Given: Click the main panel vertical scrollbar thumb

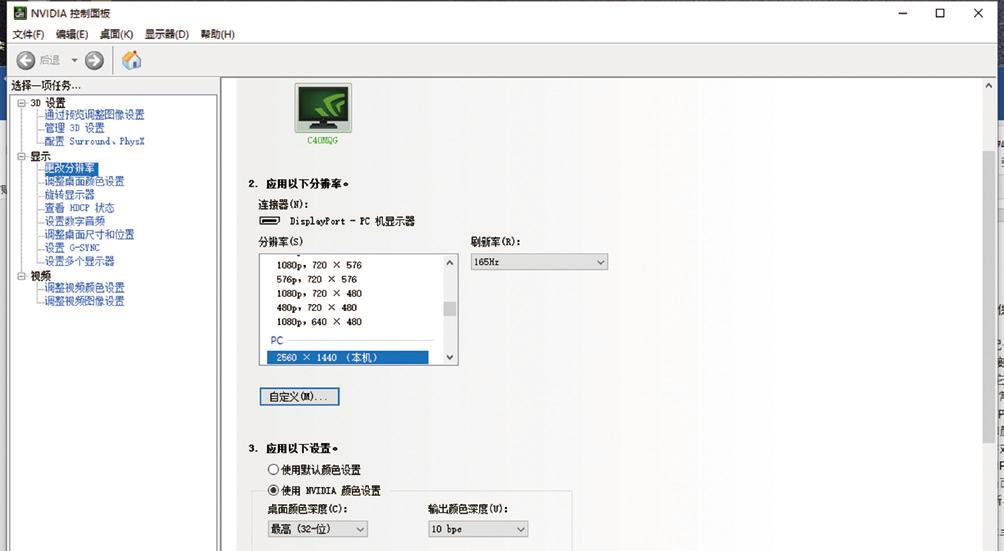Looking at the screenshot, I should click(x=989, y=296).
